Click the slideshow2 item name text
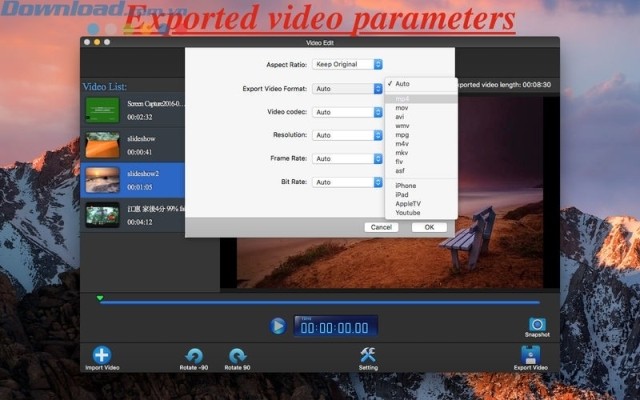The height and width of the screenshot is (400, 640). coord(143,173)
